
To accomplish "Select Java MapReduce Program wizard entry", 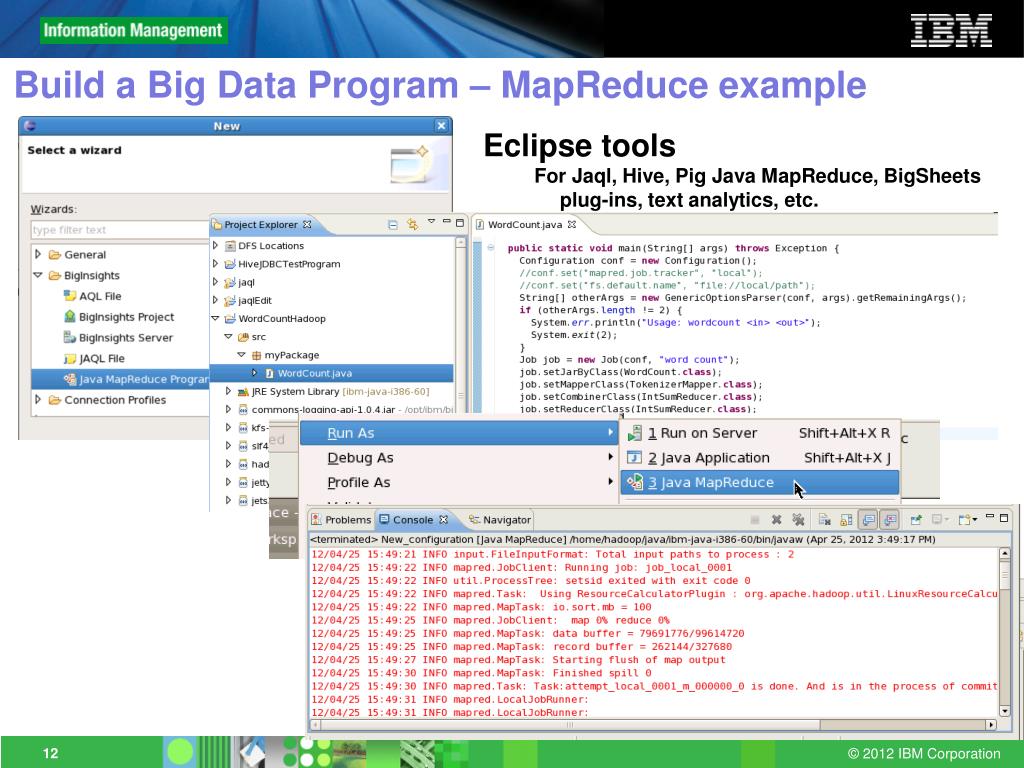I will pos(120,379).
